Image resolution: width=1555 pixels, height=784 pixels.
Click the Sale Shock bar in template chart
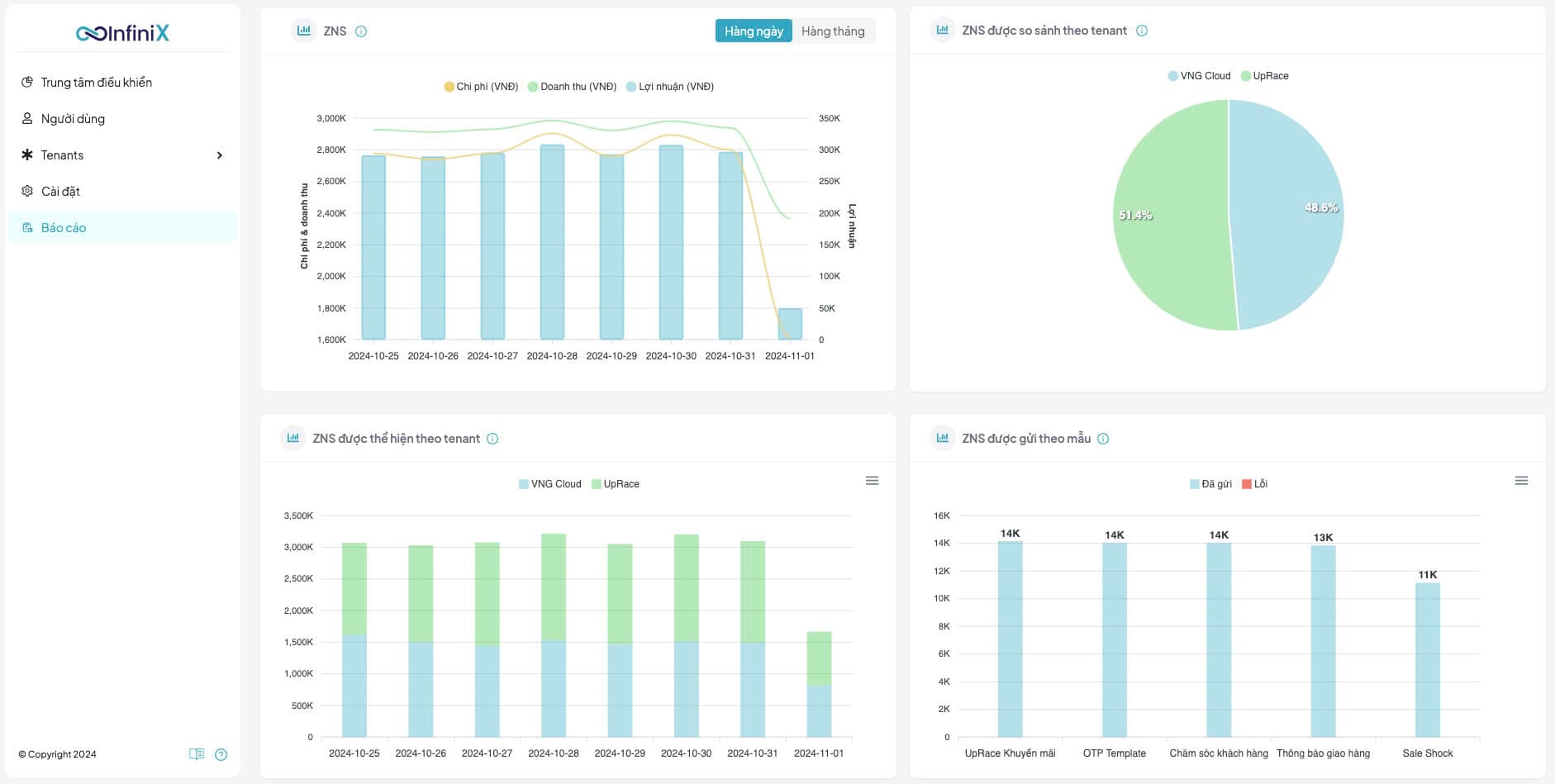[x=1427, y=659]
